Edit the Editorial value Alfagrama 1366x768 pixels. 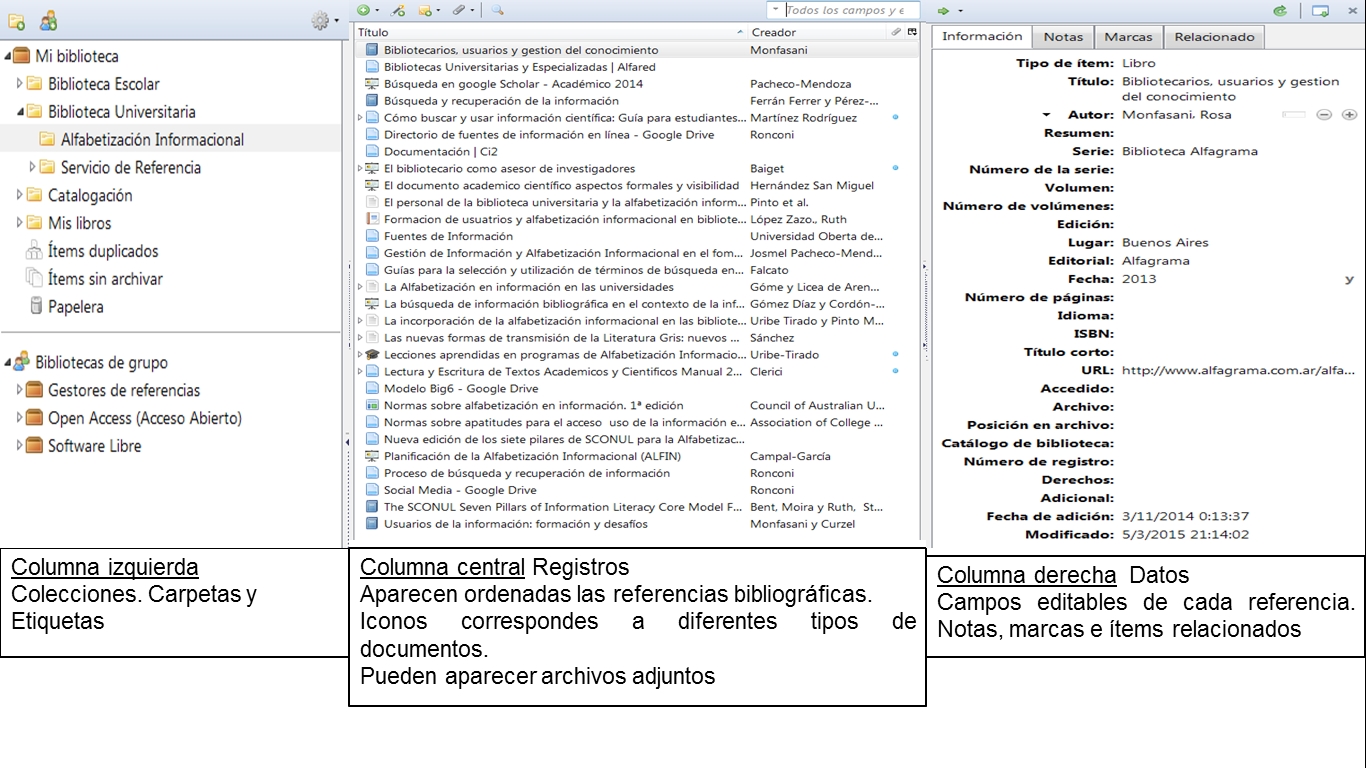(x=1155, y=261)
